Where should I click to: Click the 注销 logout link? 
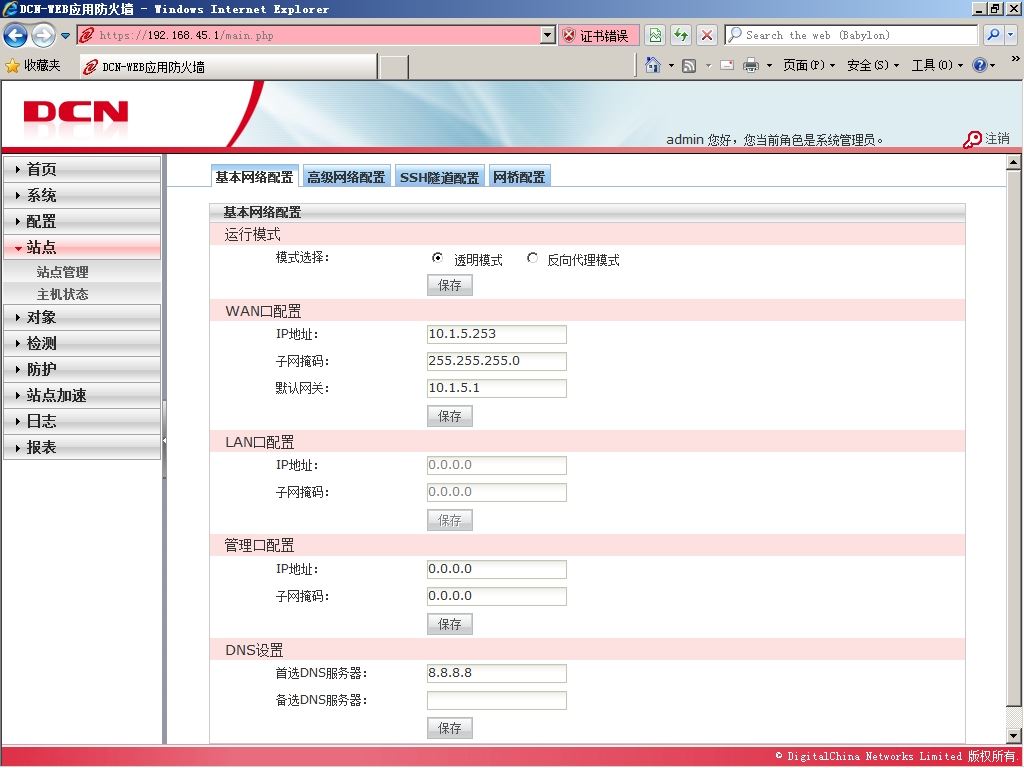coord(997,138)
